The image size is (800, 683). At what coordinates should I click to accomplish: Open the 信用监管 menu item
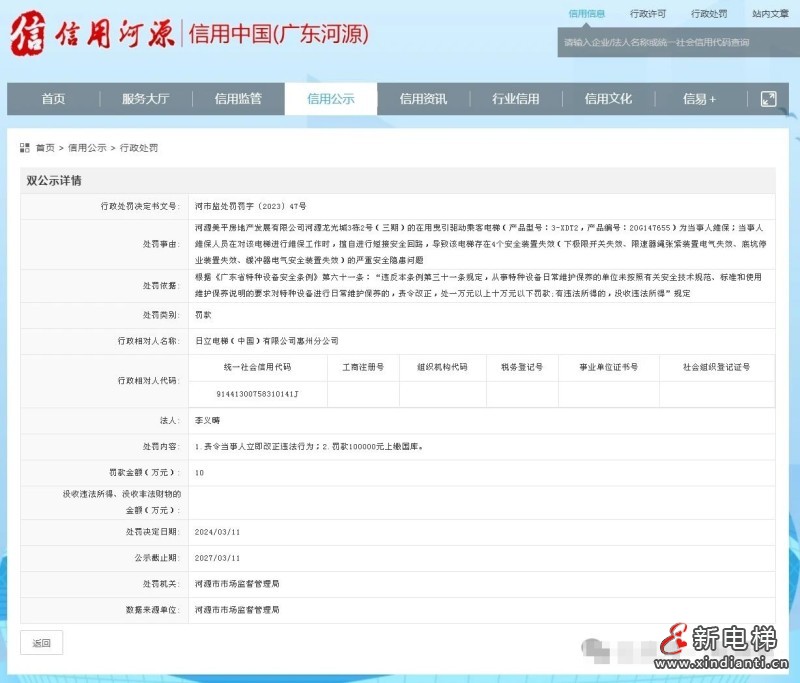click(x=238, y=98)
